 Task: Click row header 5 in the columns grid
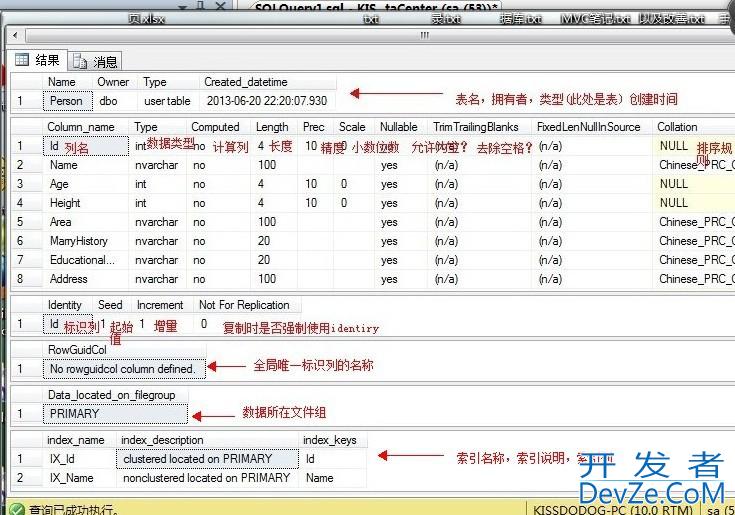pyautogui.click(x=26, y=222)
